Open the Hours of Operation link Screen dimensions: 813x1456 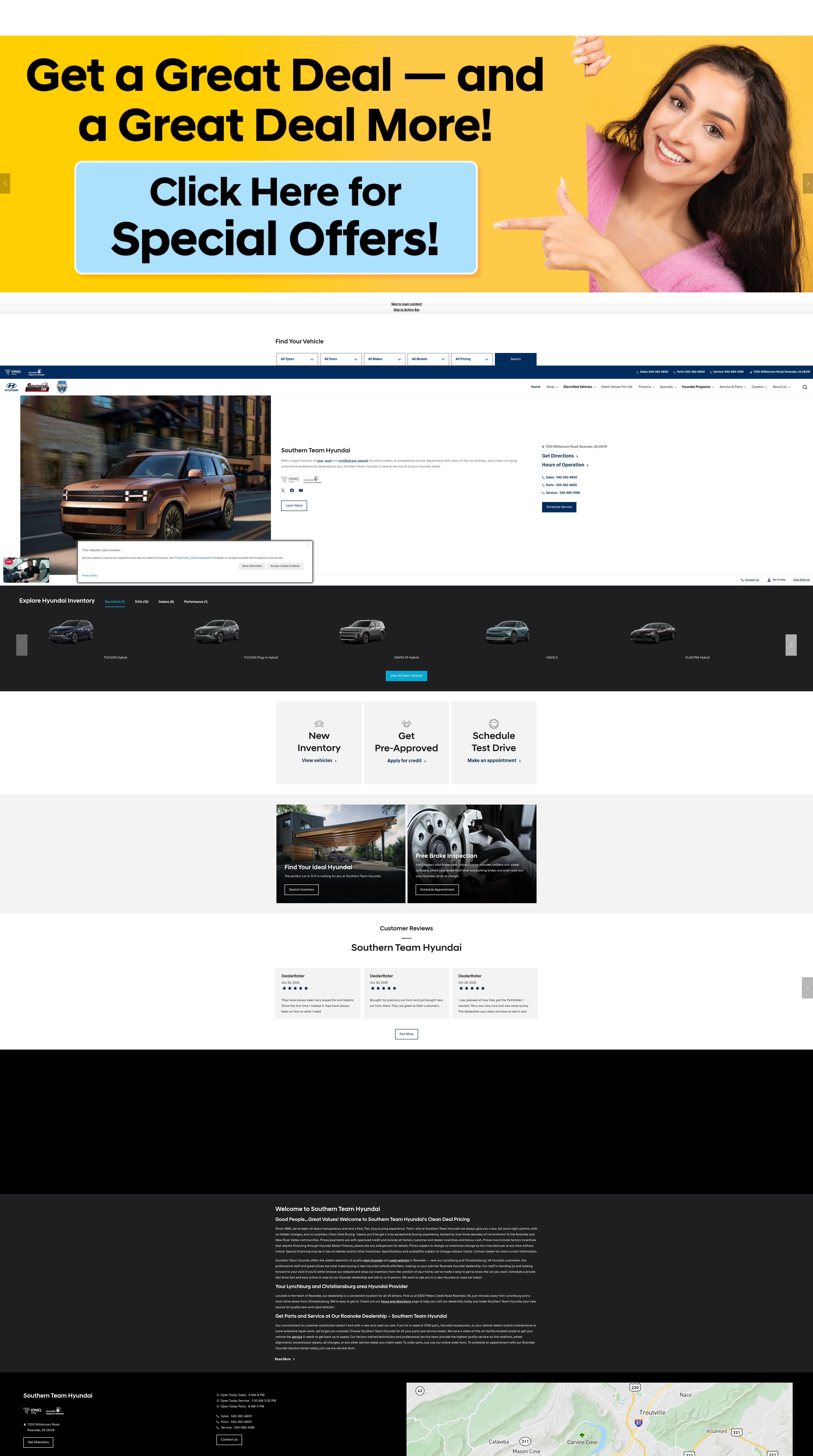coord(565,465)
